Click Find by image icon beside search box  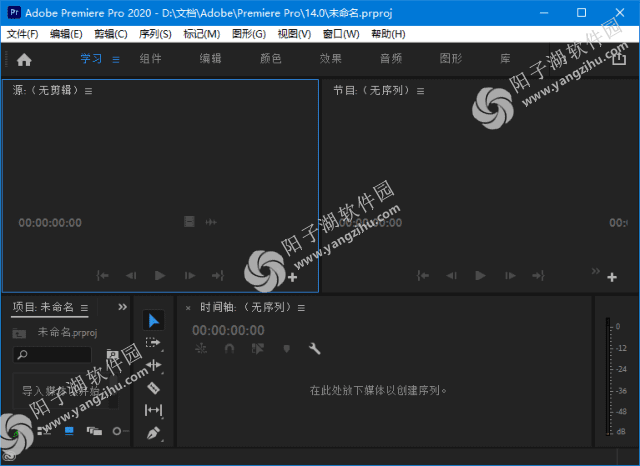tap(112, 354)
